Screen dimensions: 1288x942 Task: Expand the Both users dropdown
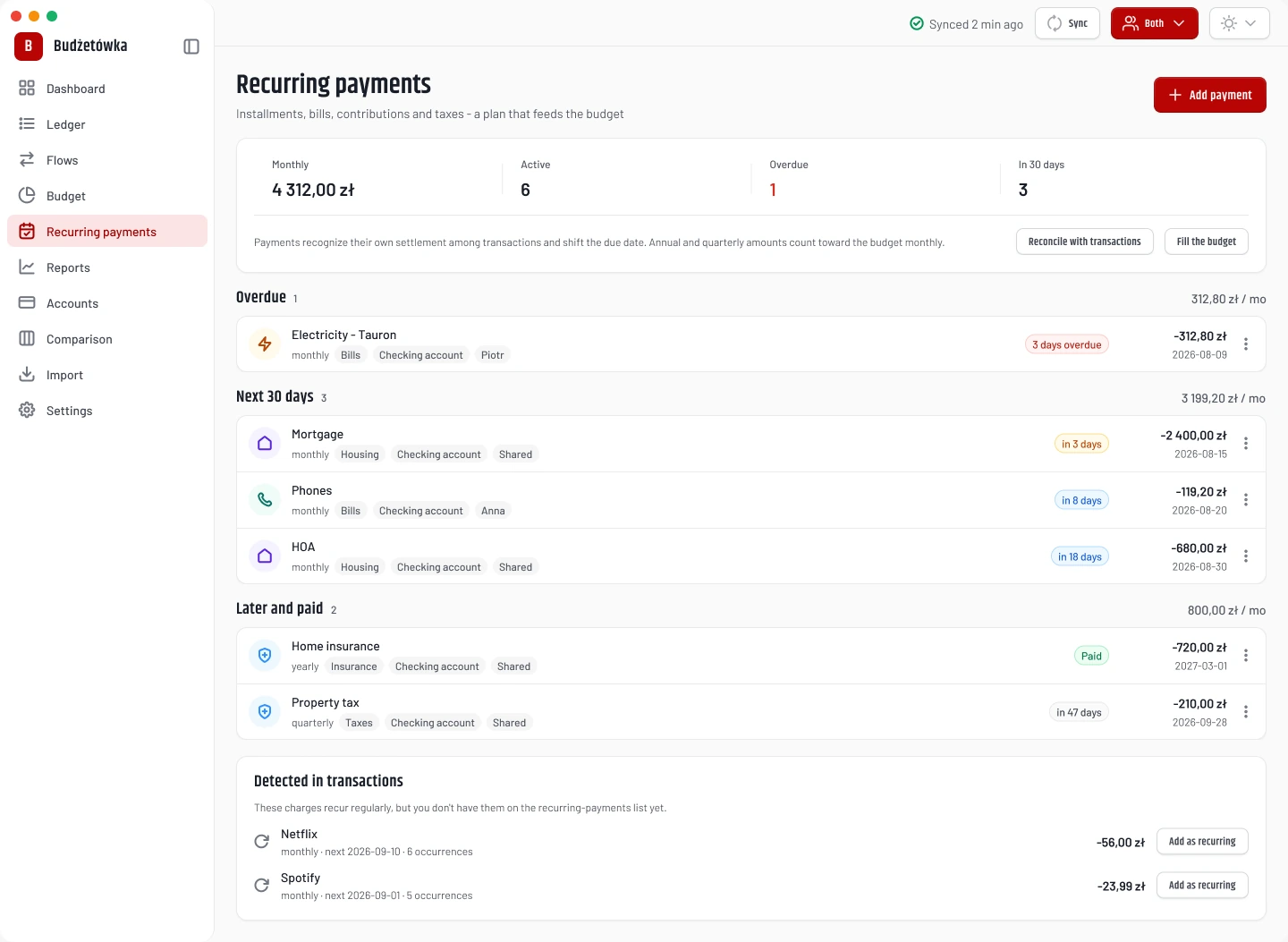[1155, 23]
